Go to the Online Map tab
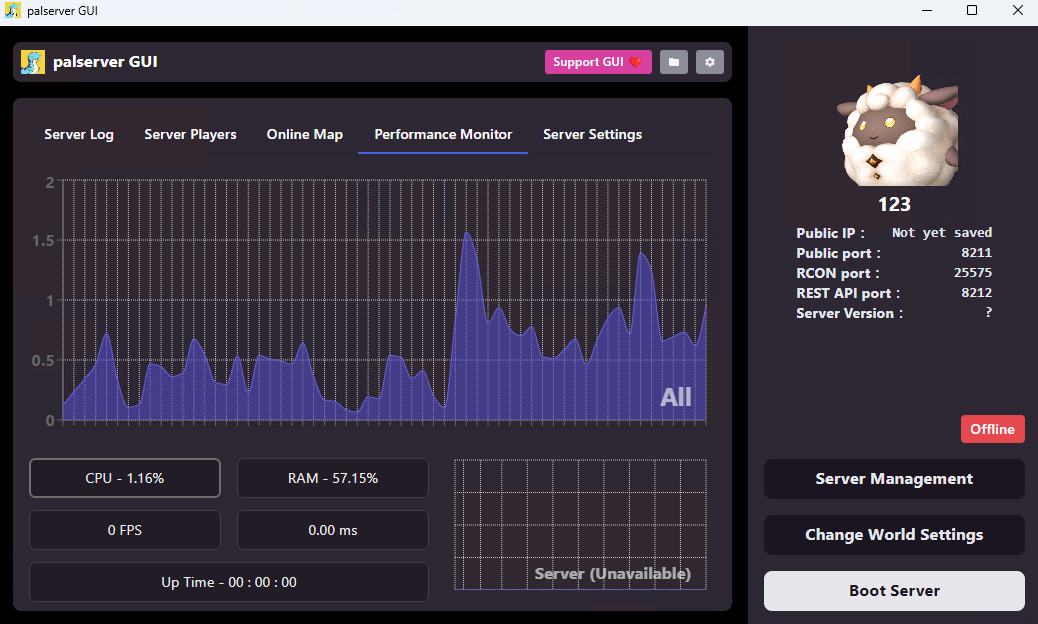The width and height of the screenshot is (1038, 624). tap(305, 134)
